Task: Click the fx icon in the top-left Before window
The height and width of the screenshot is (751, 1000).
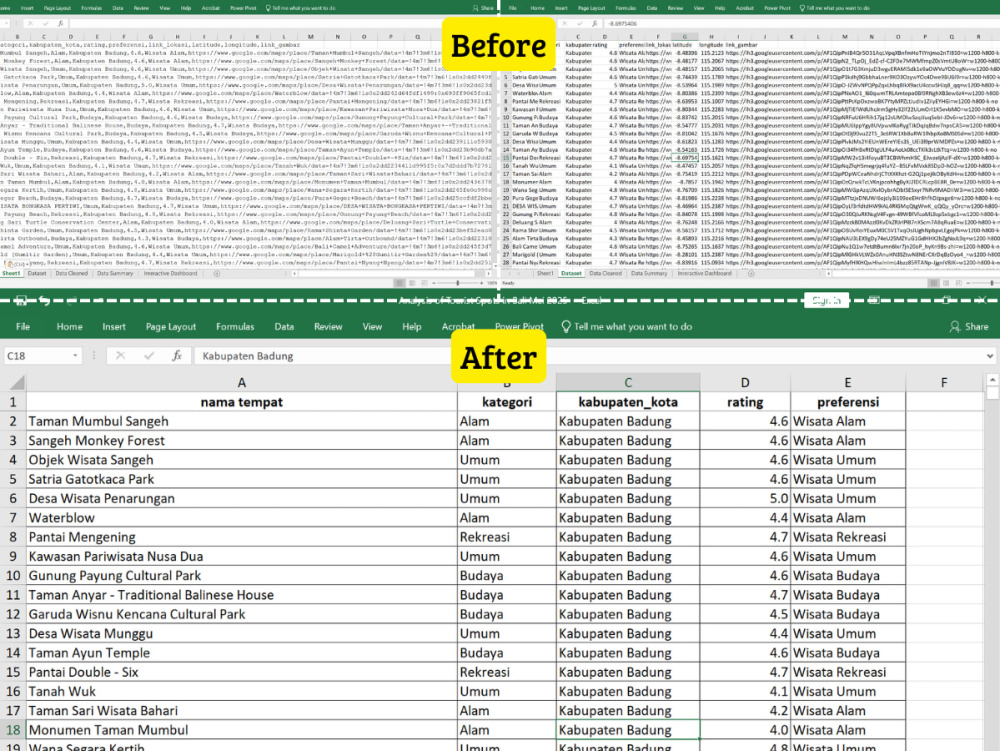Action: [61, 24]
